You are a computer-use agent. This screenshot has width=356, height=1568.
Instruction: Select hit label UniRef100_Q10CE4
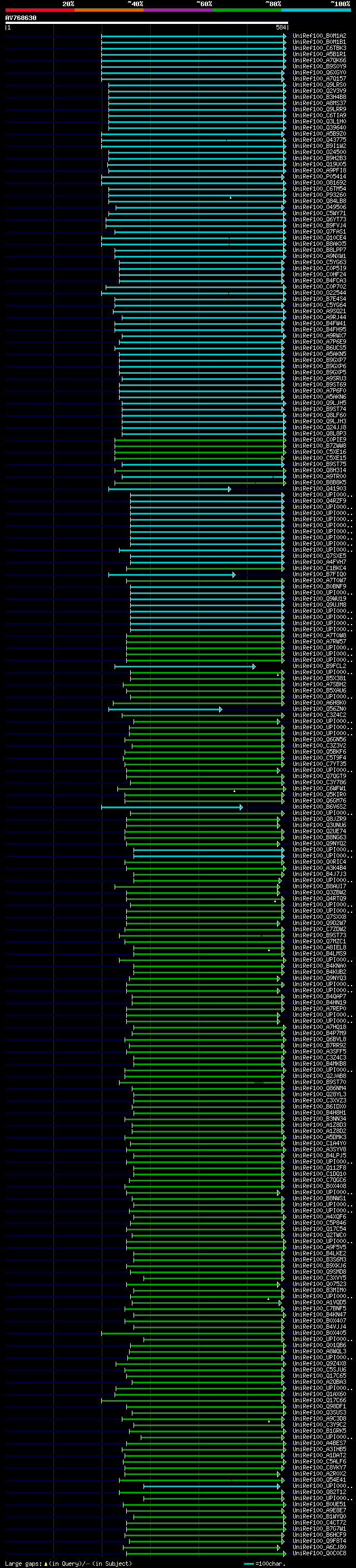click(319, 239)
